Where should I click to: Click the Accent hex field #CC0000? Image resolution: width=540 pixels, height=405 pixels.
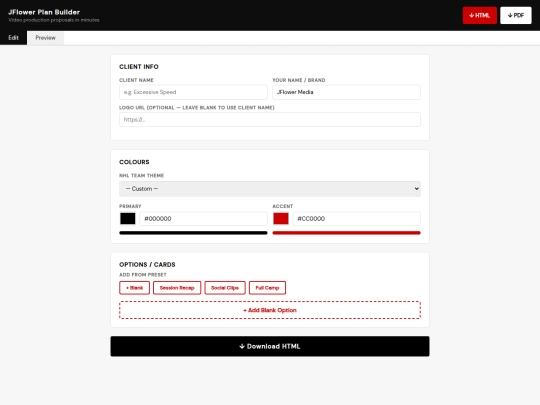(x=356, y=219)
